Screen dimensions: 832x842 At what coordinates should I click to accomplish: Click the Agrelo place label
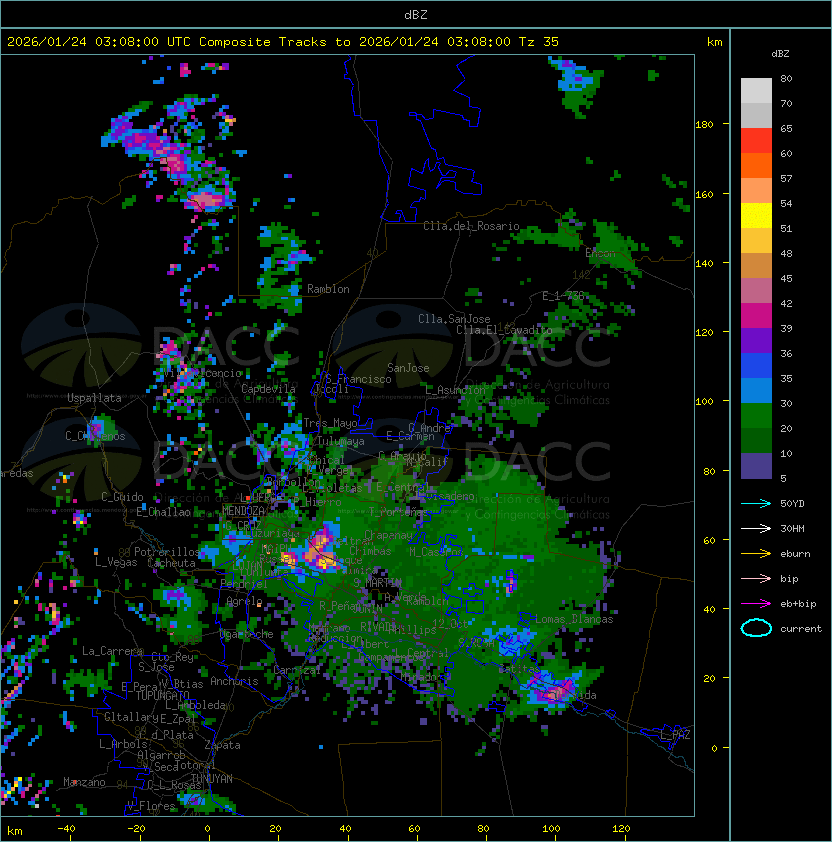coord(244,601)
